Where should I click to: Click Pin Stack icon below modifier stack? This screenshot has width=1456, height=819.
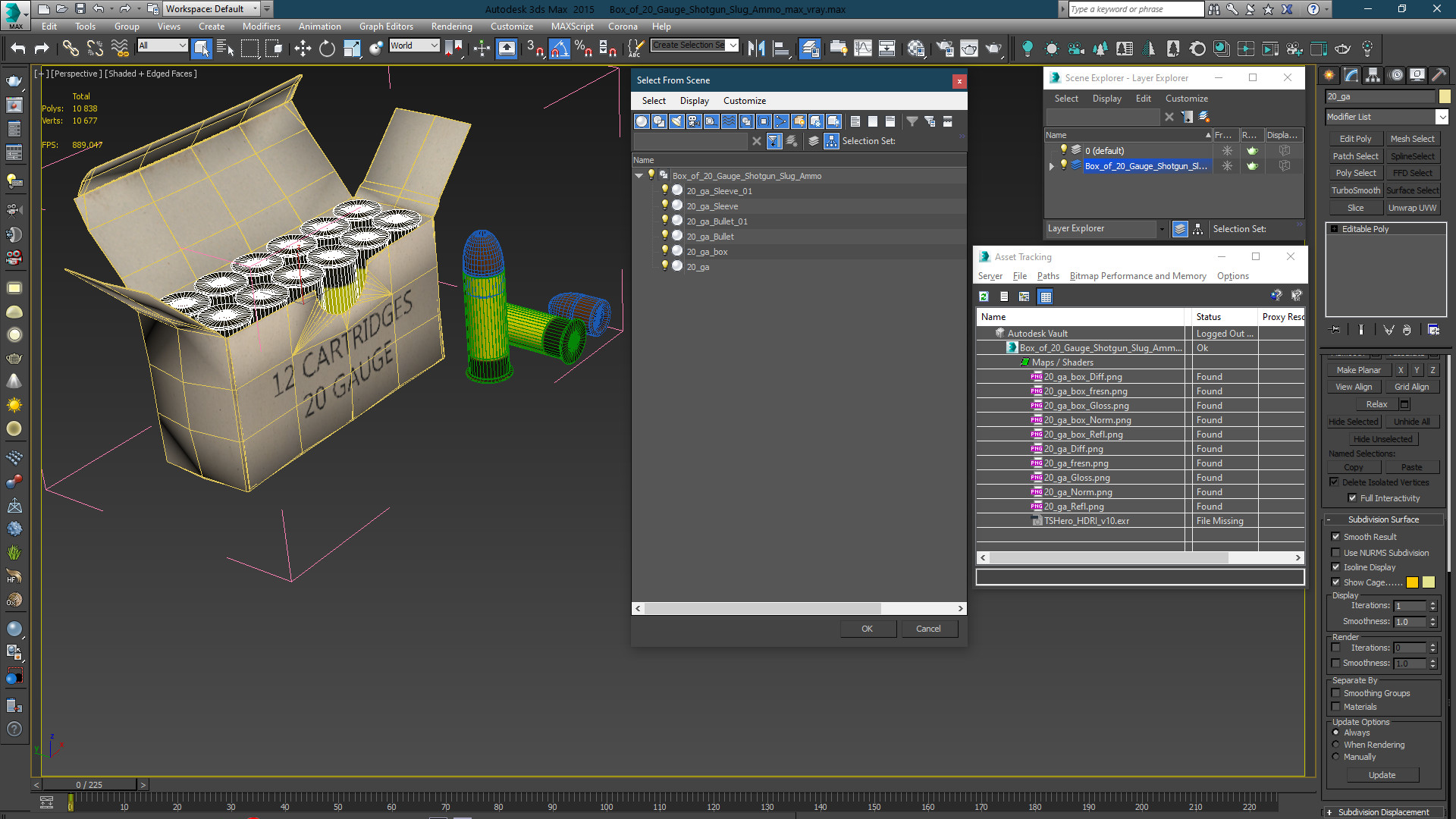point(1335,330)
